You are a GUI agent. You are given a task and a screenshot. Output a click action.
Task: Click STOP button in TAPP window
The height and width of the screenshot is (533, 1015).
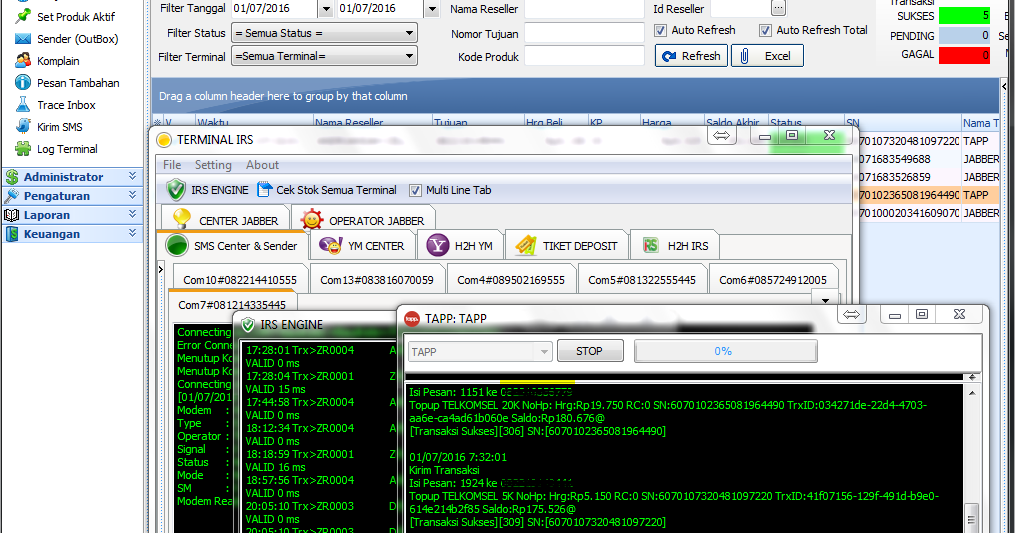(x=590, y=351)
